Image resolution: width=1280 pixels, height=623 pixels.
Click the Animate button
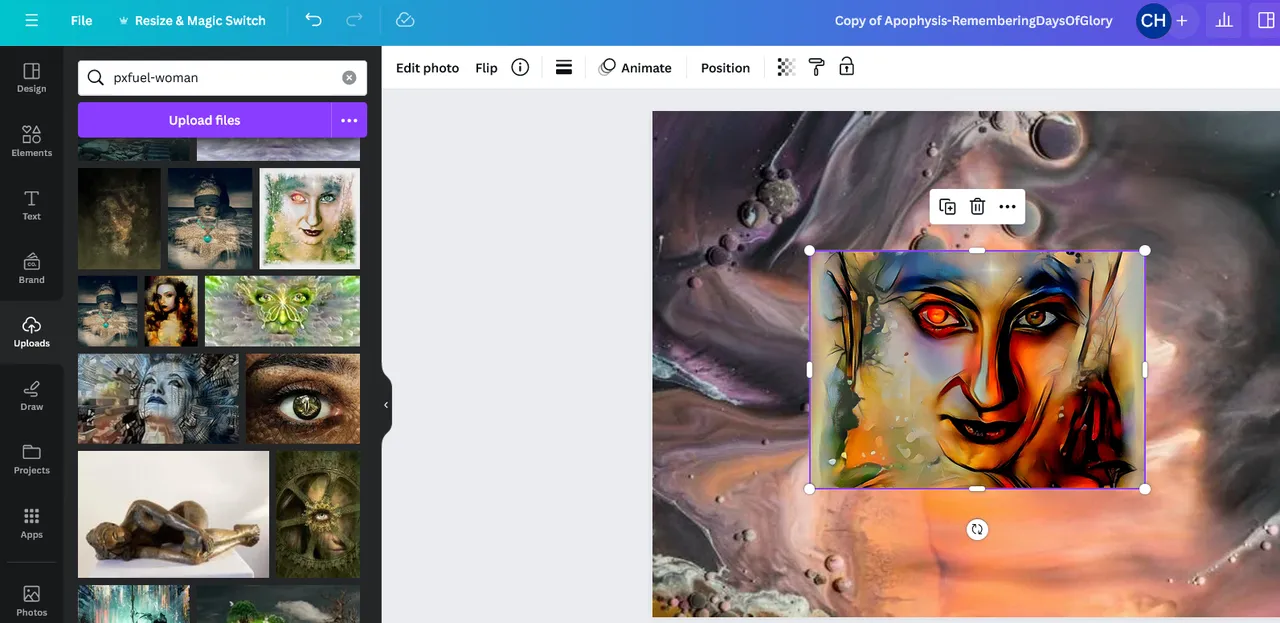[635, 68]
